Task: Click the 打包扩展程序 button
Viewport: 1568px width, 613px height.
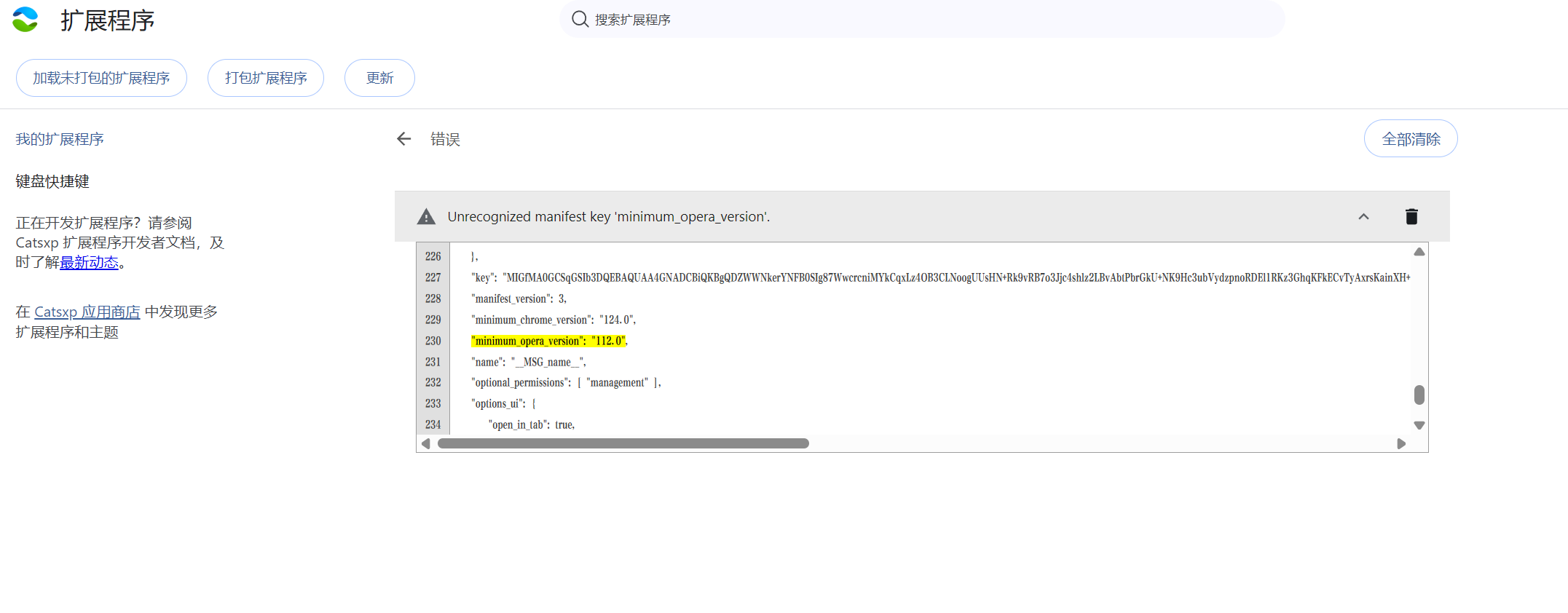Action: (266, 78)
